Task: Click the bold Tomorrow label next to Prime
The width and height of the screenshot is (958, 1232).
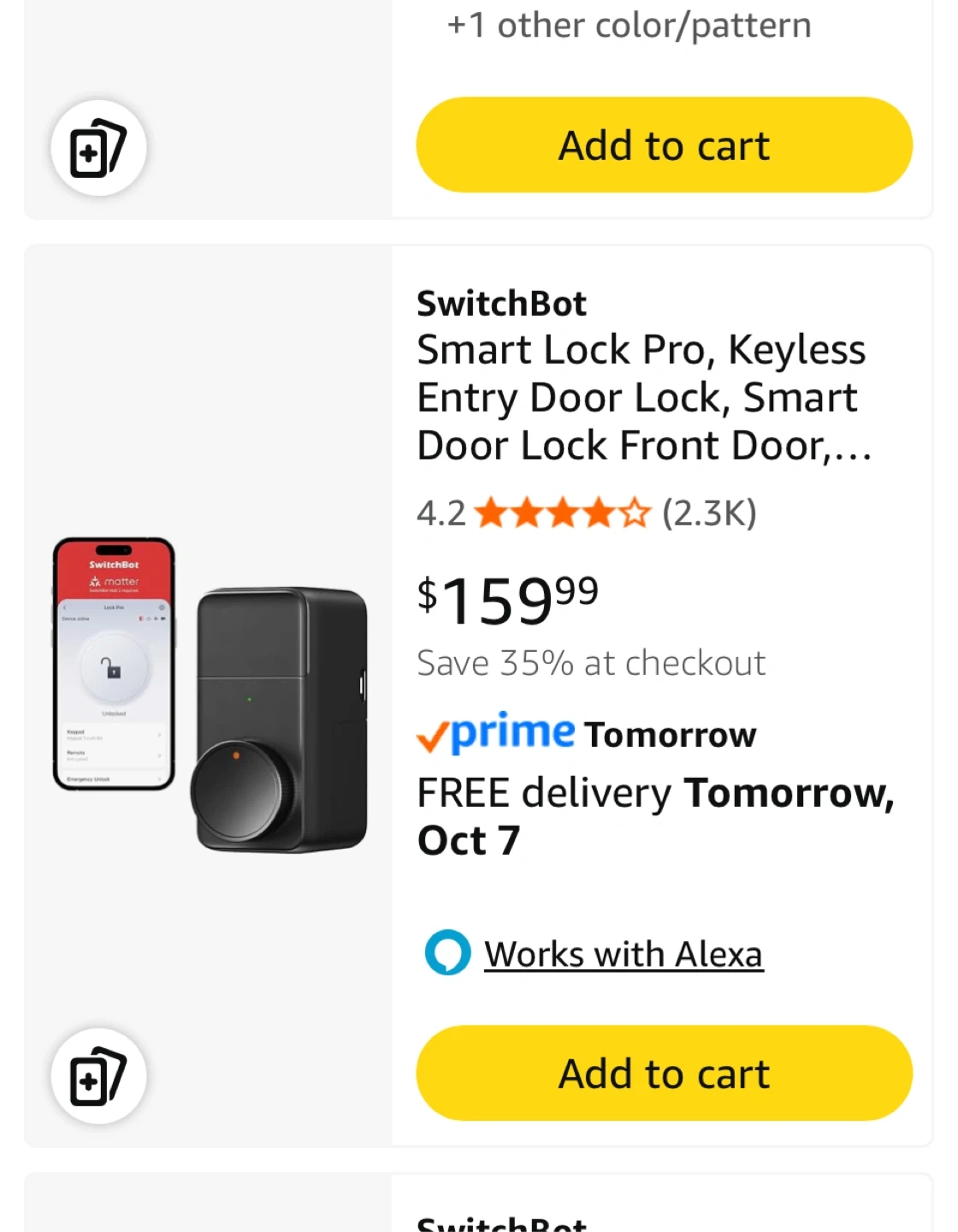Action: tap(671, 735)
